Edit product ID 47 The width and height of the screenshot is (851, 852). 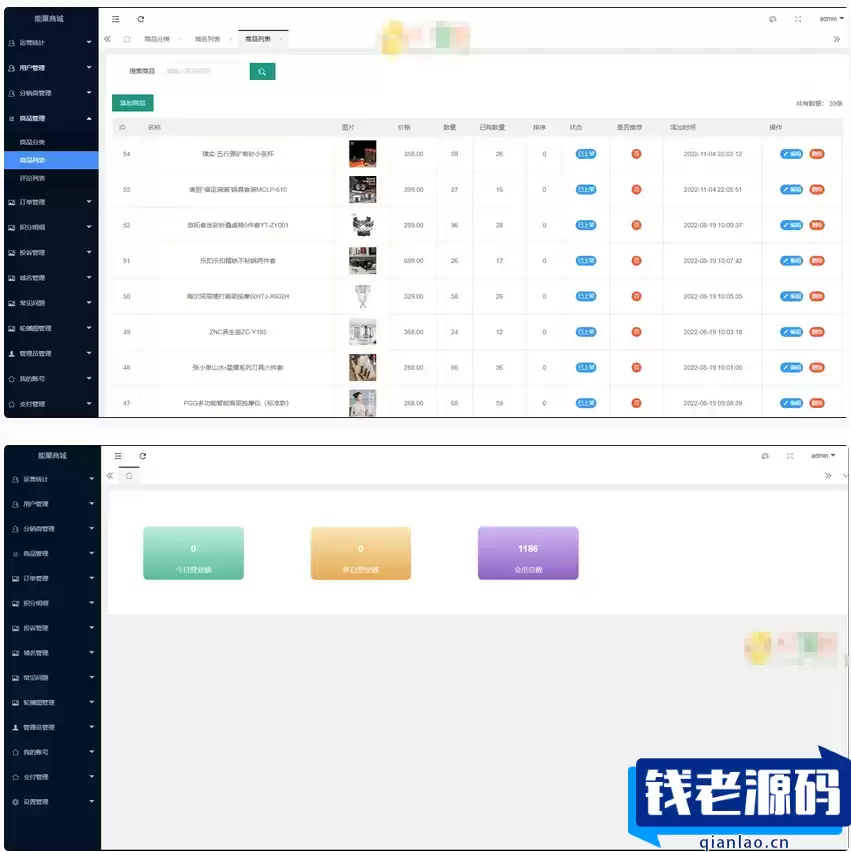click(791, 403)
